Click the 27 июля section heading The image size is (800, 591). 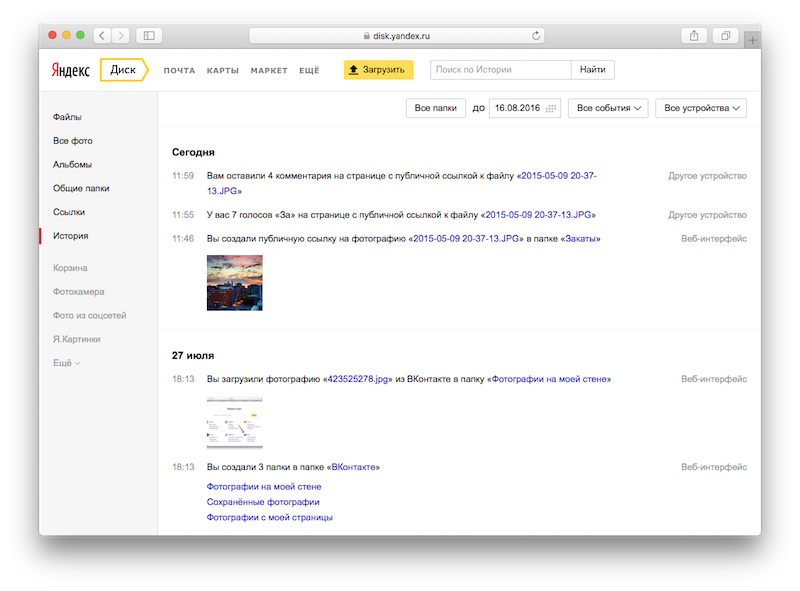click(x=193, y=355)
